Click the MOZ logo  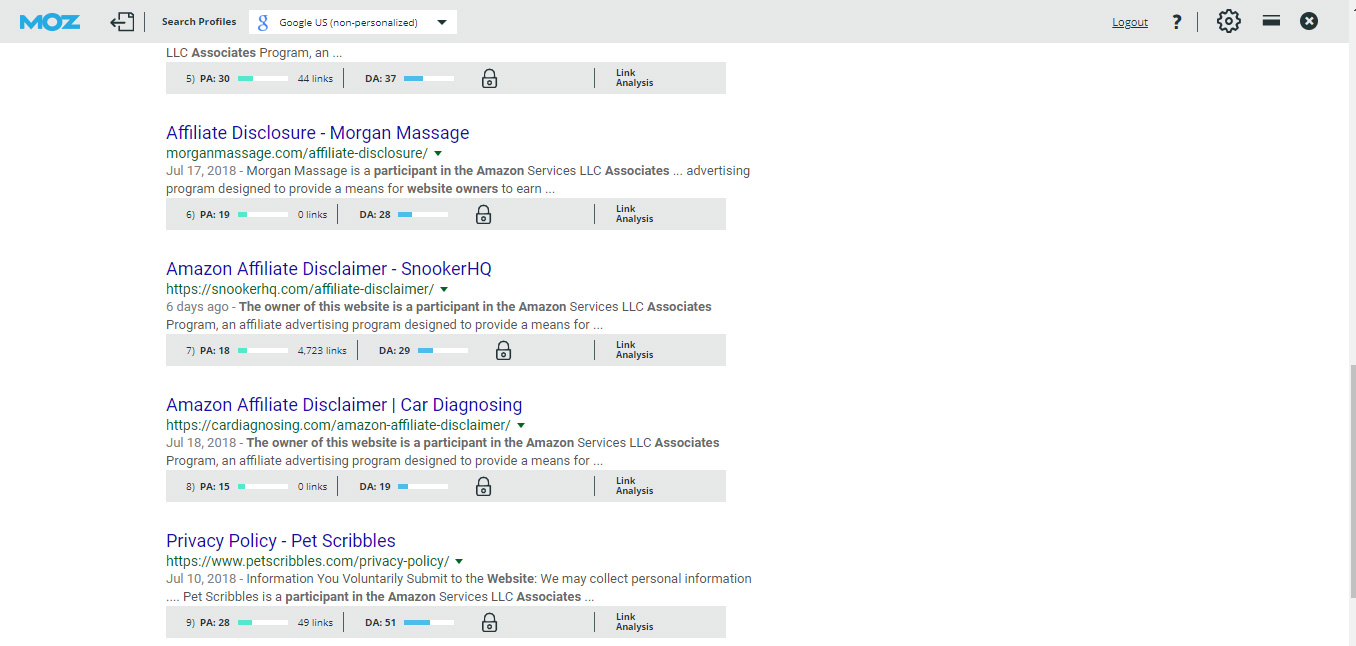point(50,21)
